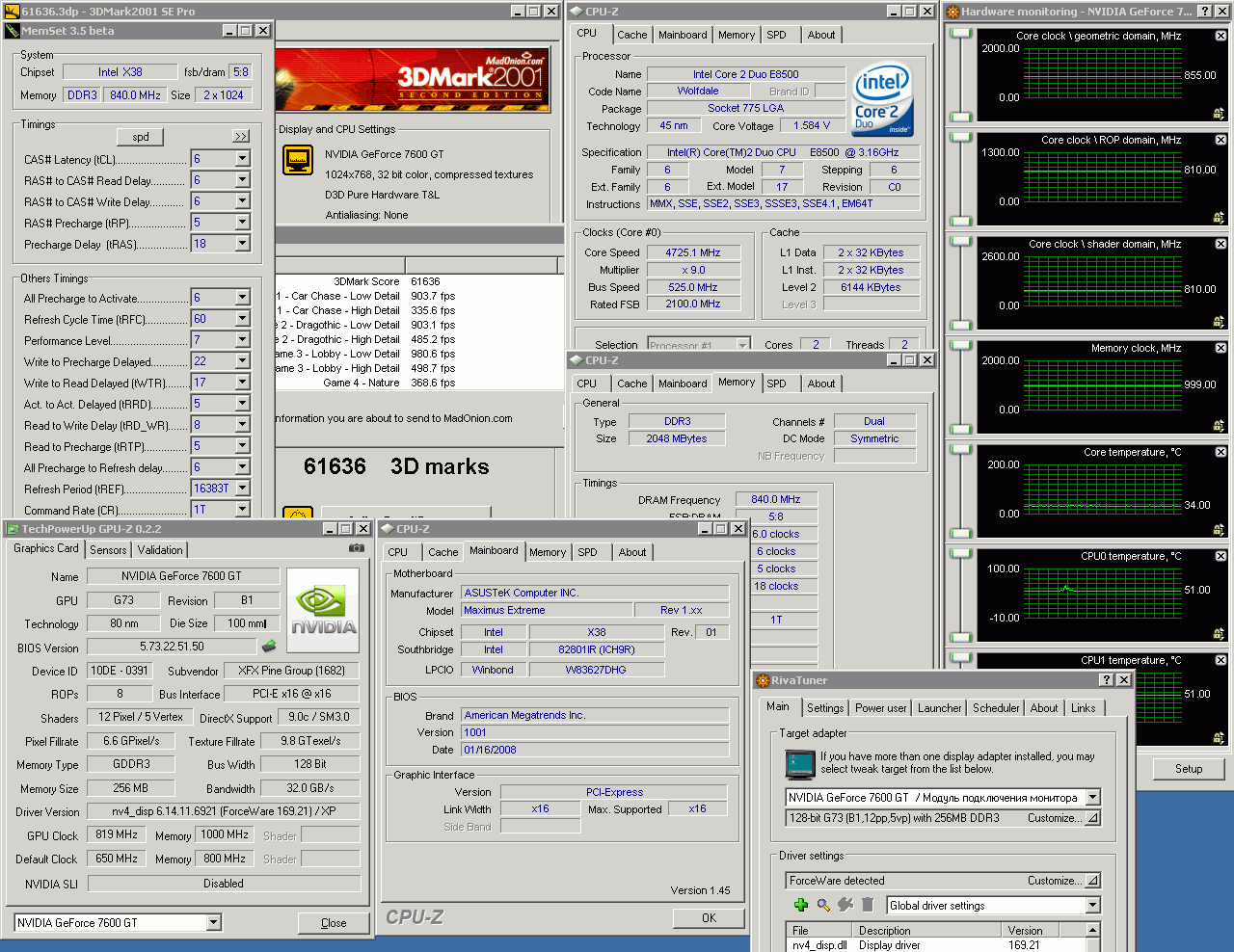This screenshot has height=952, width=1234.
Task: Open the Refresh Cycle Time (tRFC) dropdown
Action: pyautogui.click(x=242, y=319)
